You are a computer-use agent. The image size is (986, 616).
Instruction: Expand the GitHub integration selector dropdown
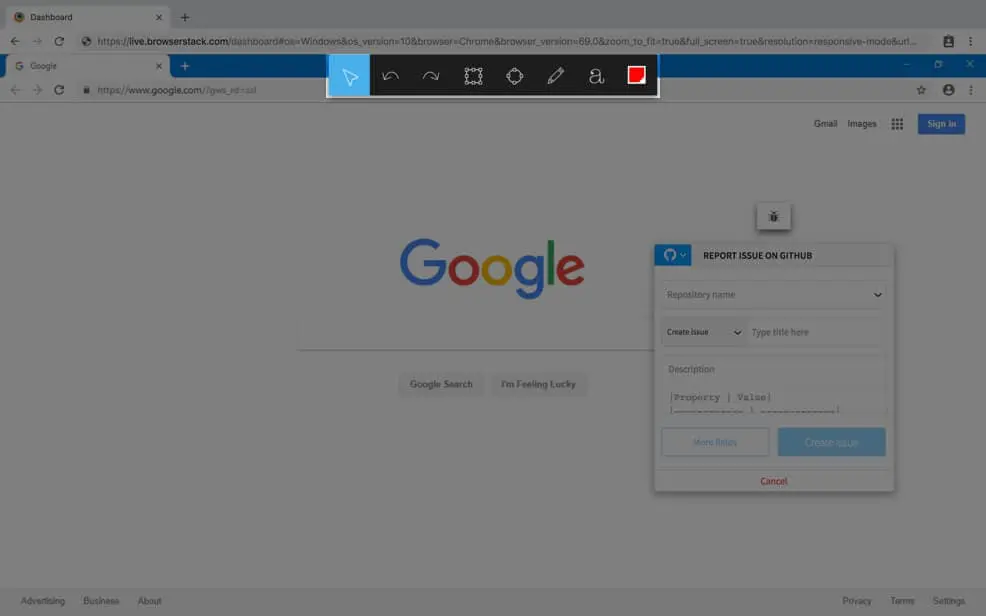(673, 255)
